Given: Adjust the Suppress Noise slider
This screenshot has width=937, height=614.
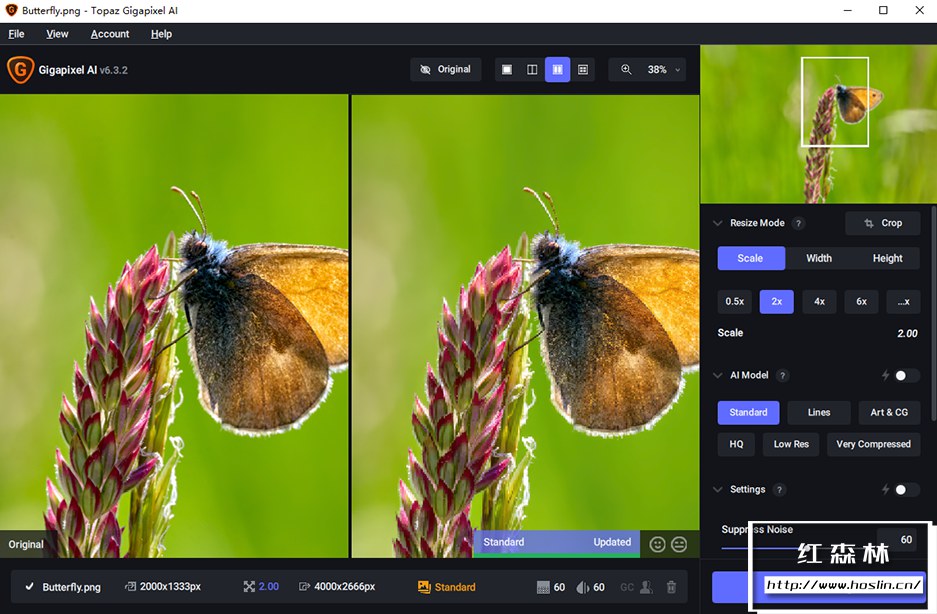Looking at the screenshot, I should tap(795, 548).
